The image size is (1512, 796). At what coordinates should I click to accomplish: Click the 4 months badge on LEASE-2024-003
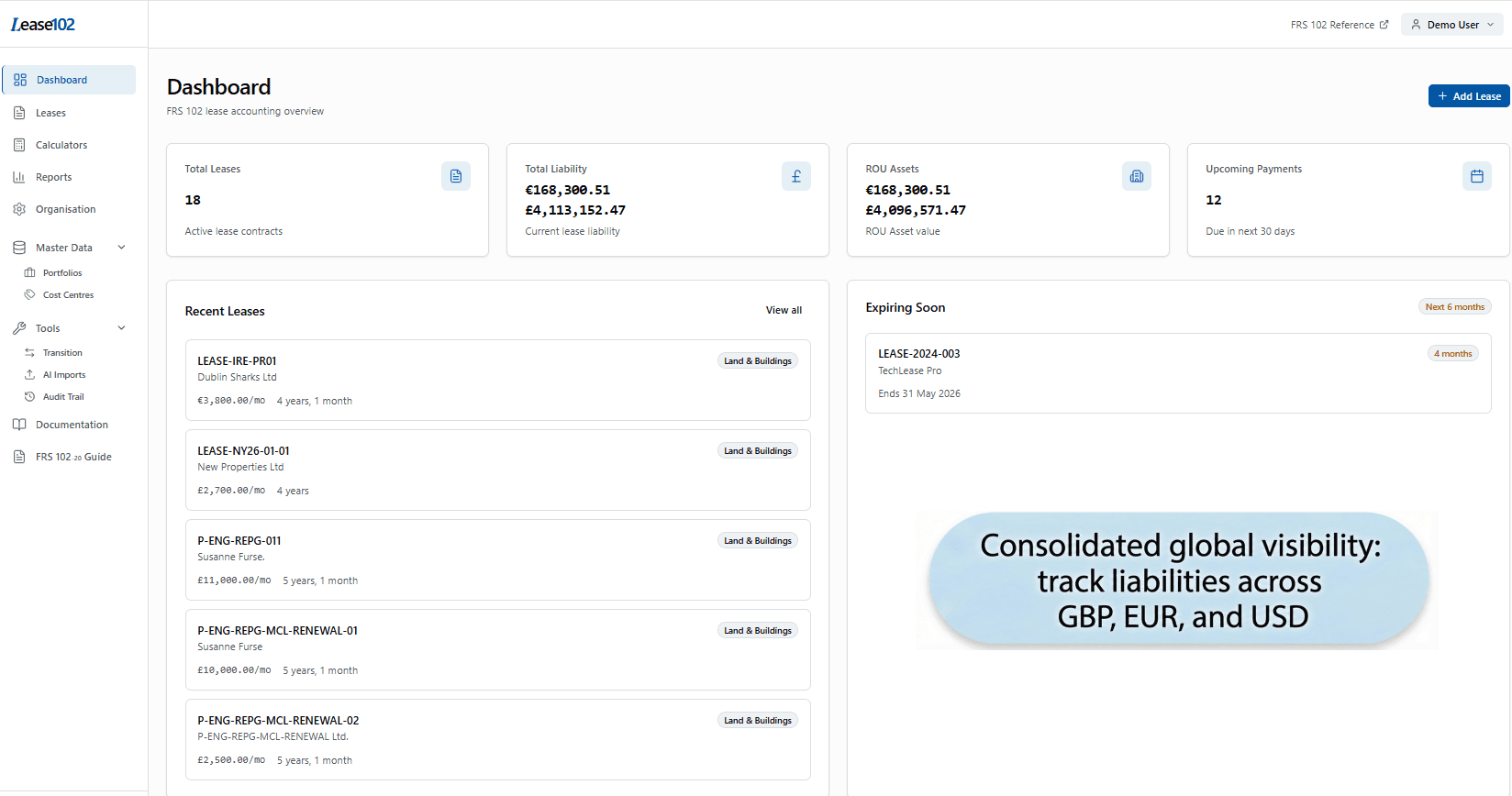click(x=1452, y=354)
